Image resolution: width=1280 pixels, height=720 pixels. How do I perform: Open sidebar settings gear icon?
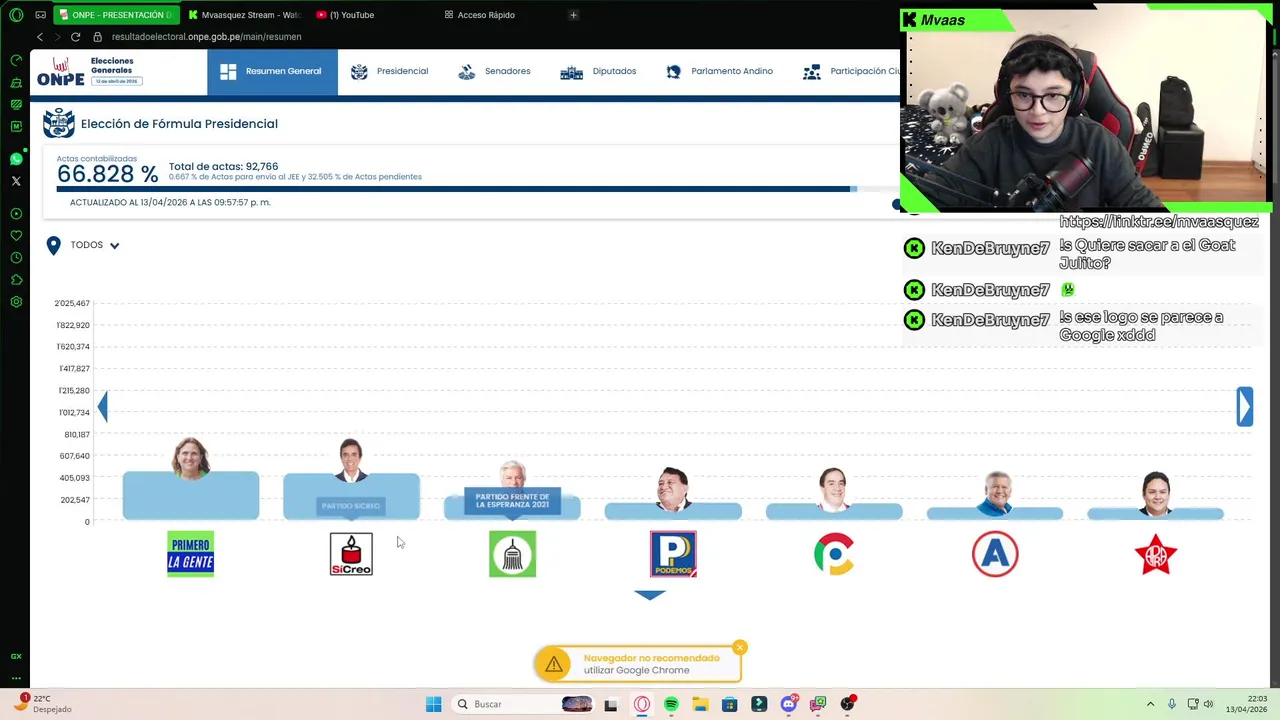[x=16, y=302]
